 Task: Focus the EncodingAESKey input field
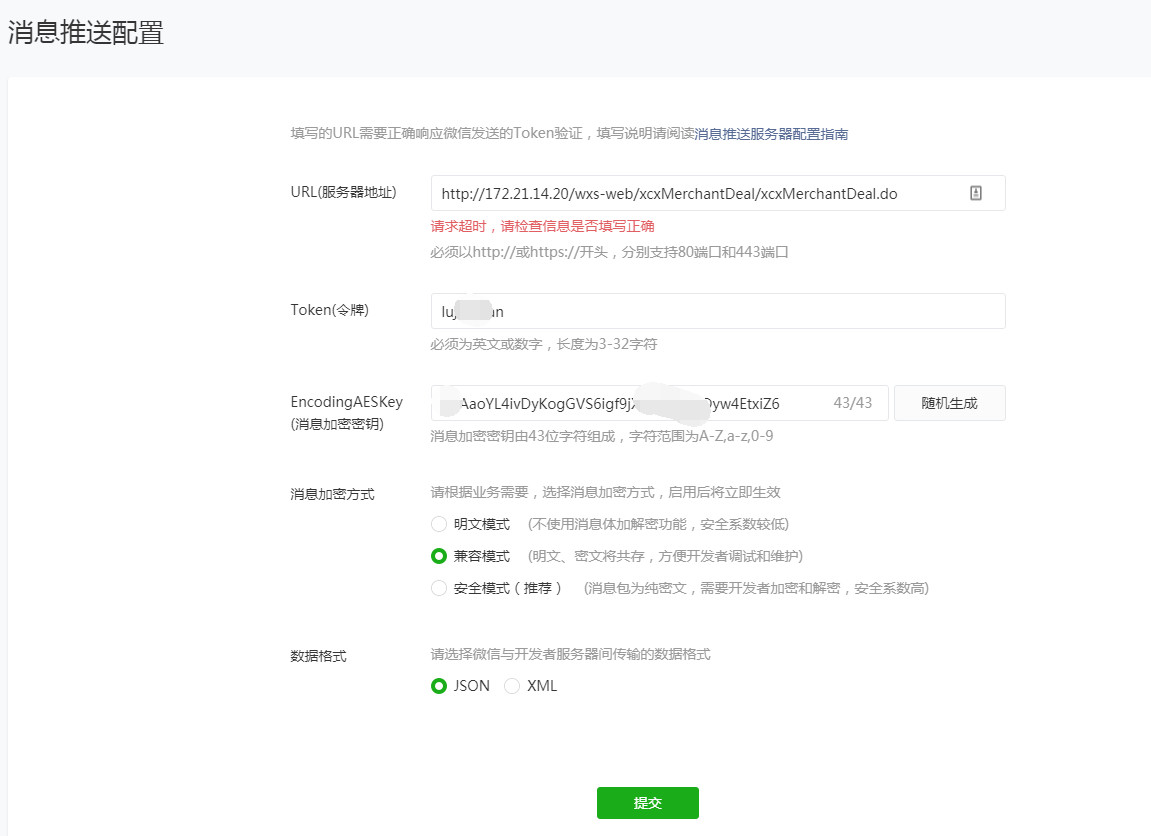tap(659, 403)
